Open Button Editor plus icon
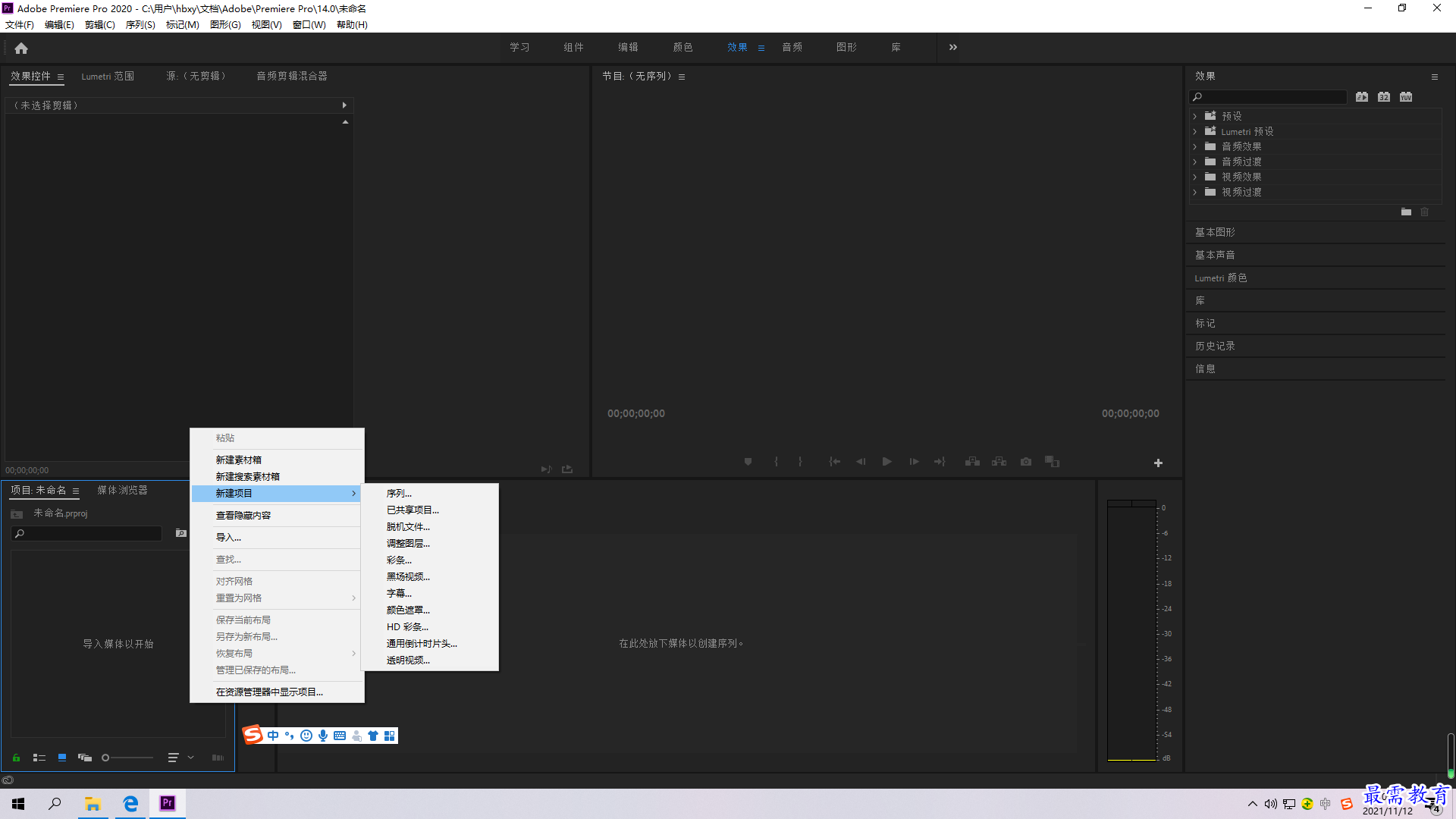This screenshot has width=1456, height=819. (x=1158, y=463)
